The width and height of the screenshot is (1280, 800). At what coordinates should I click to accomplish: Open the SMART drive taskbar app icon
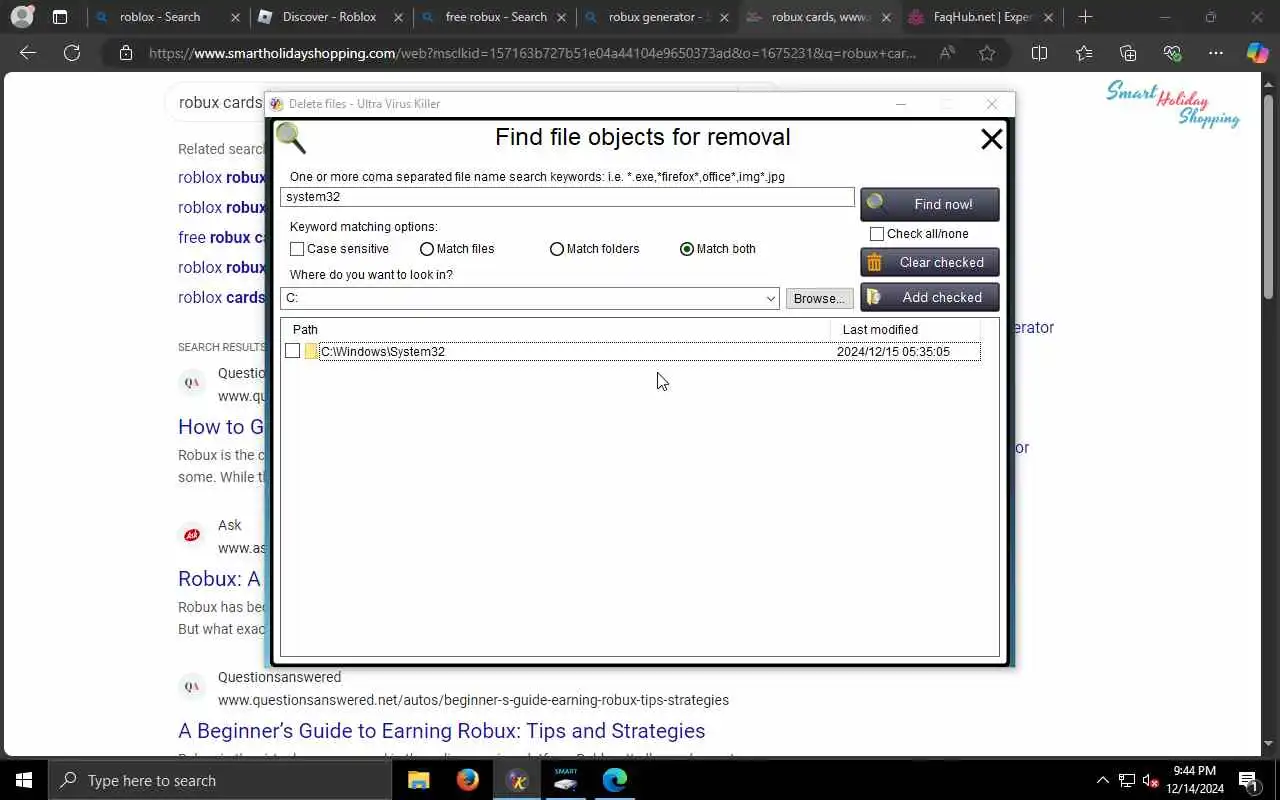566,780
